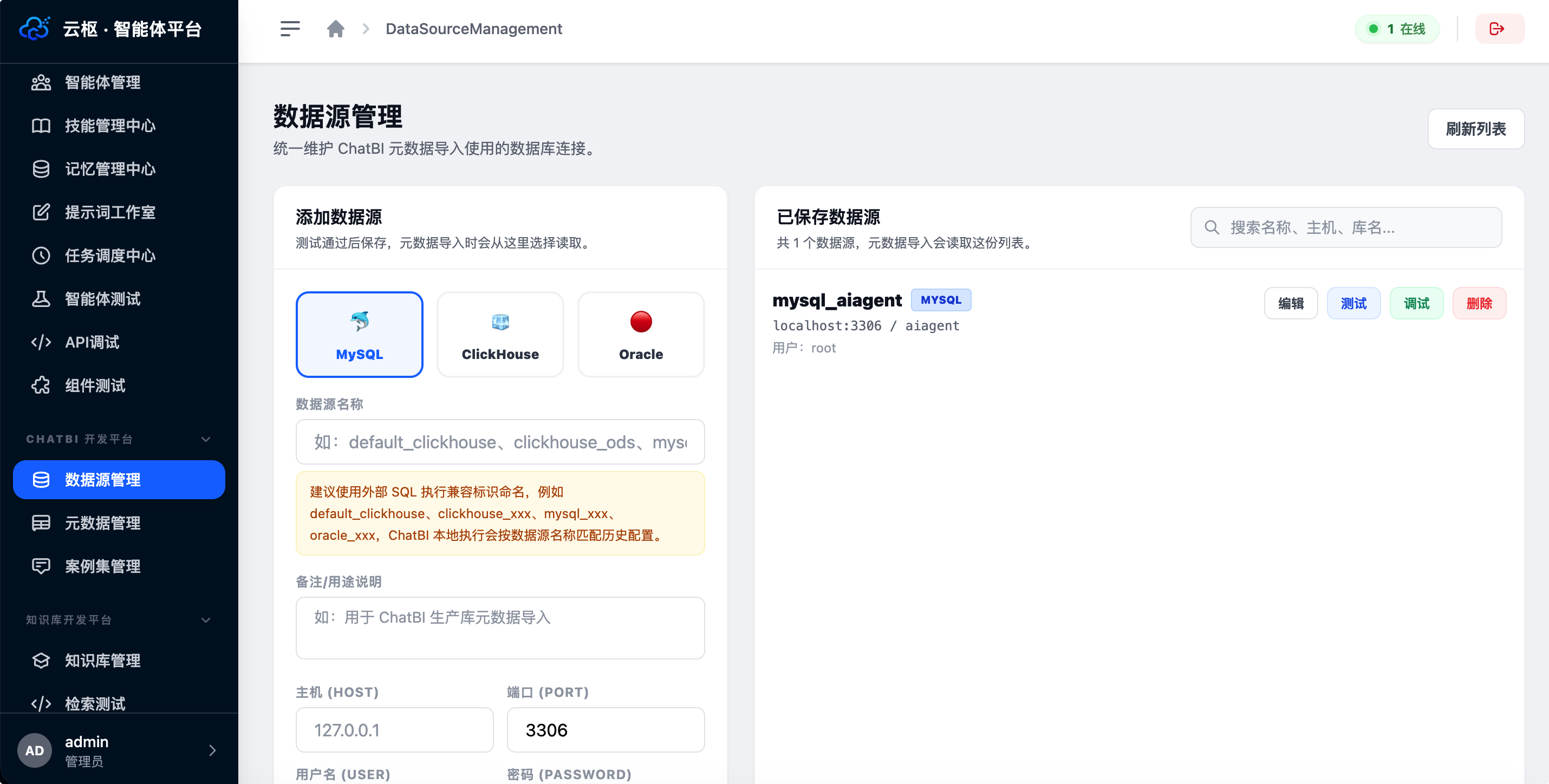1549x784 pixels.
Task: Click the AD user avatar
Action: tap(35, 750)
